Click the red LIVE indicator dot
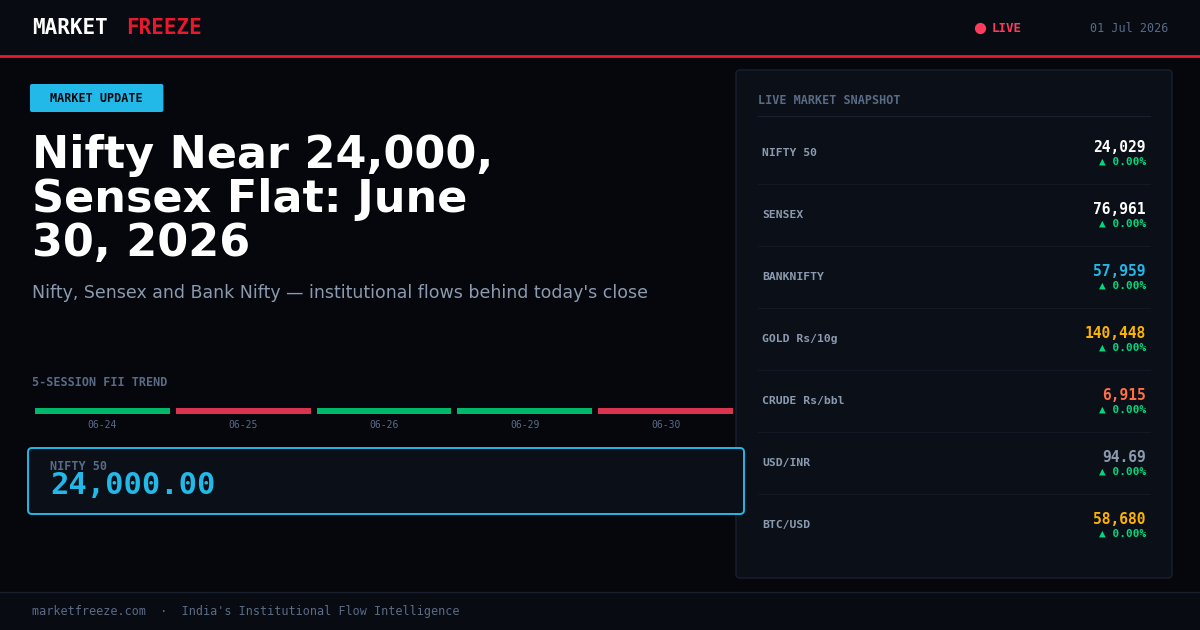Screen dimensions: 1200x630 pyautogui.click(x=980, y=28)
